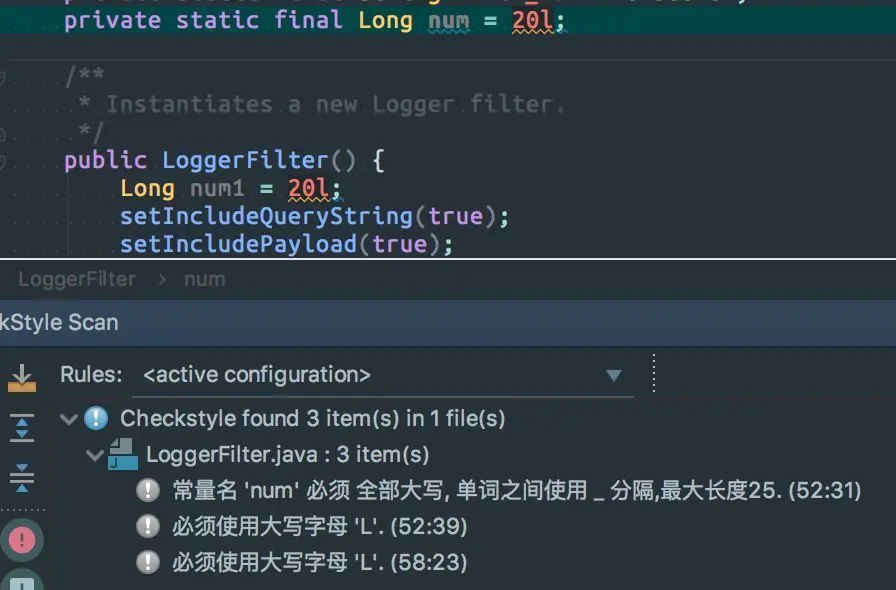Click the blue info icon beside Checkstyle summary

coord(96,418)
